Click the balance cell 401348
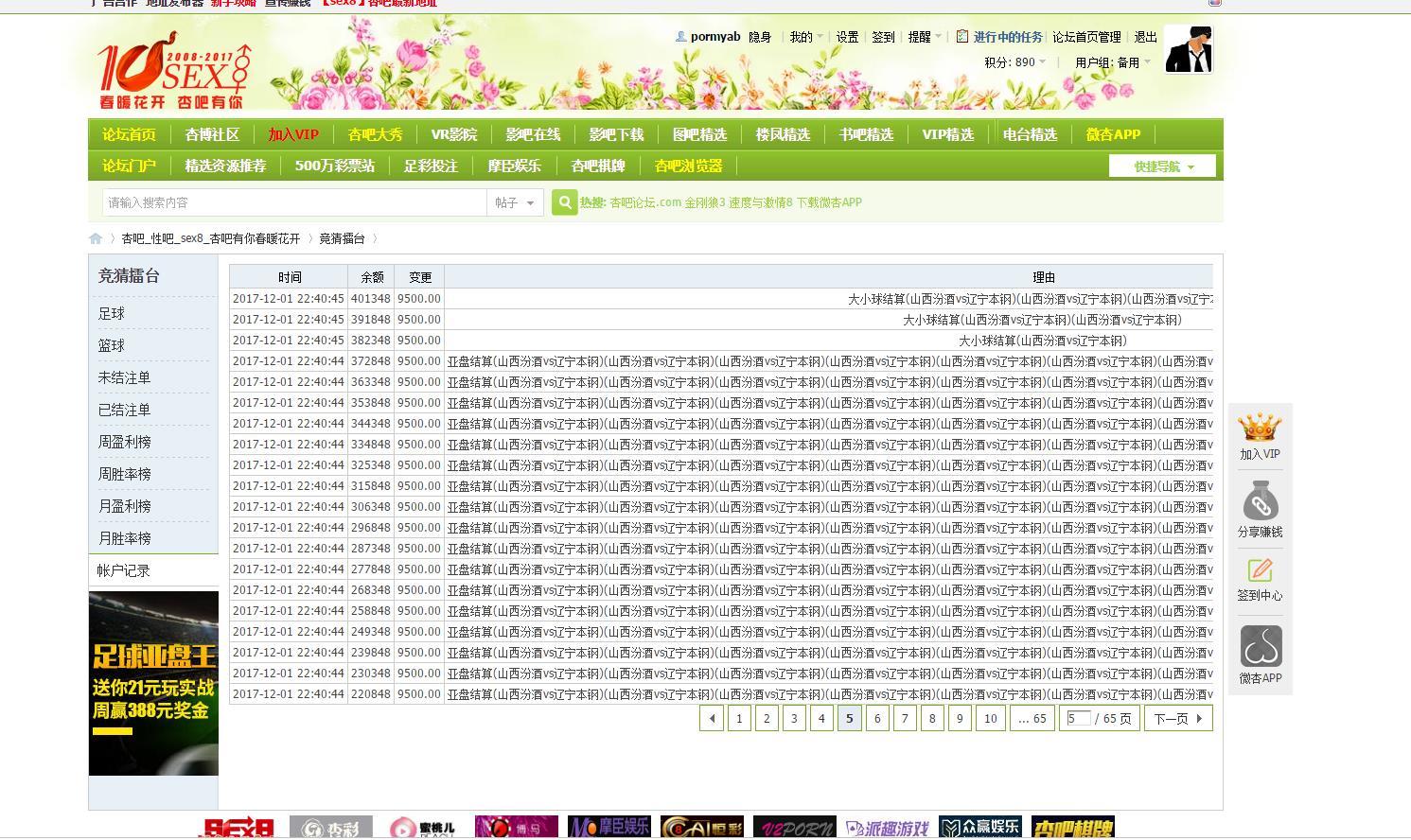The height and width of the screenshot is (840, 1411). coord(371,299)
